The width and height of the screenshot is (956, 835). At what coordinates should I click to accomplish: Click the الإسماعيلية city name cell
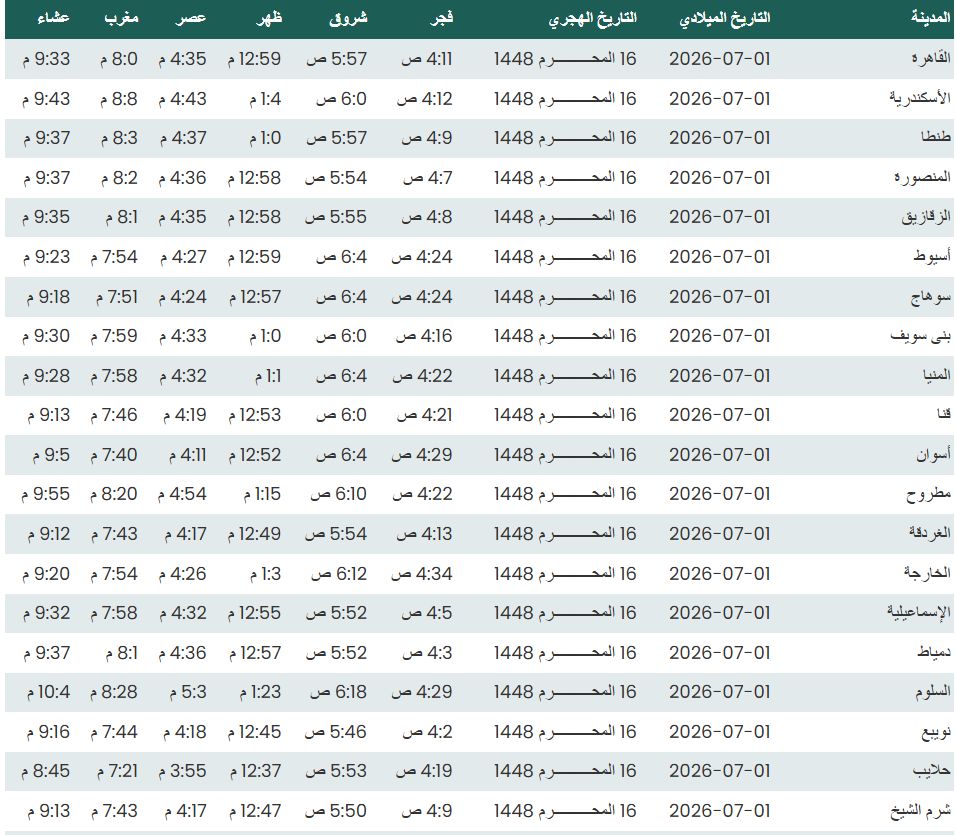pos(919,613)
